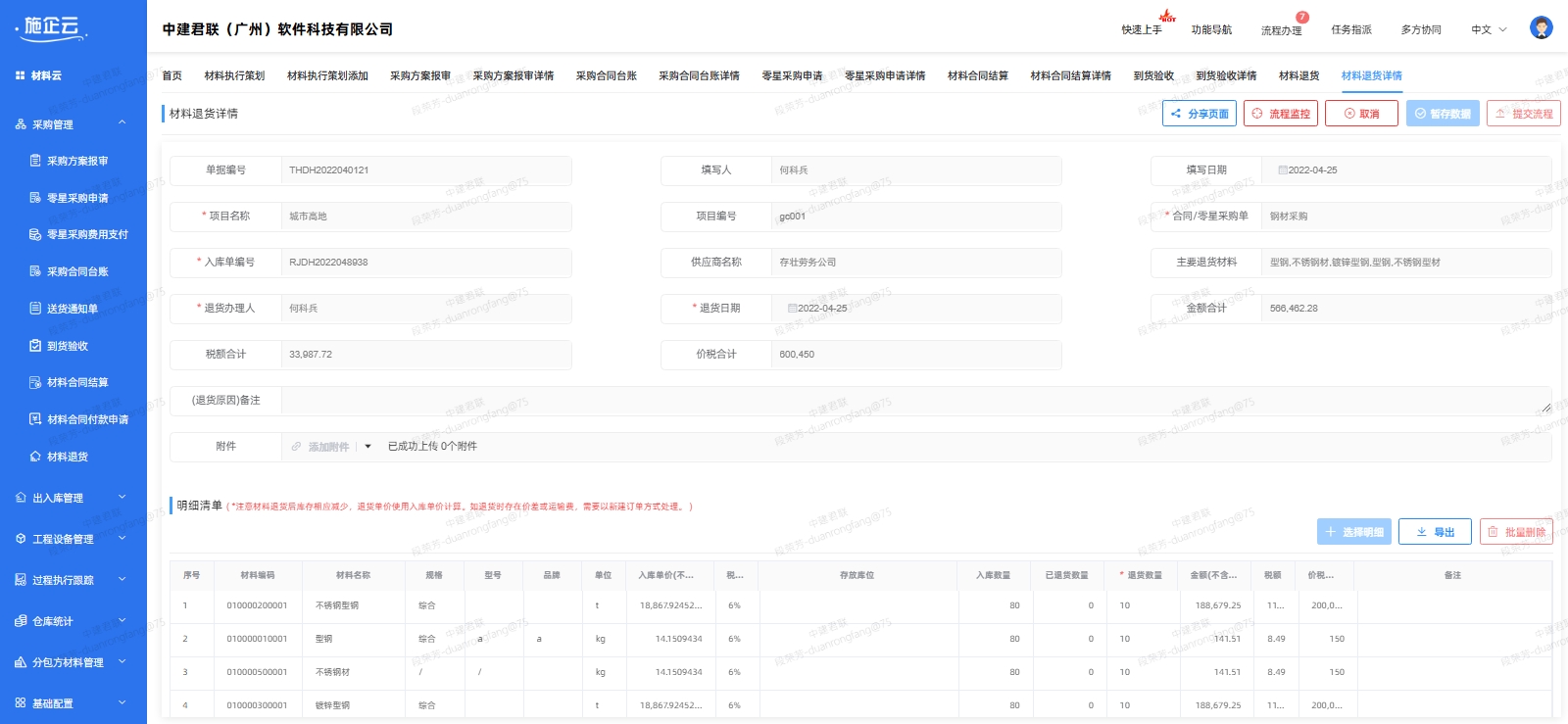Screen dimensions: 1568x724
Task: Click the 分包方材料管理 menu icon
Action: (21, 662)
